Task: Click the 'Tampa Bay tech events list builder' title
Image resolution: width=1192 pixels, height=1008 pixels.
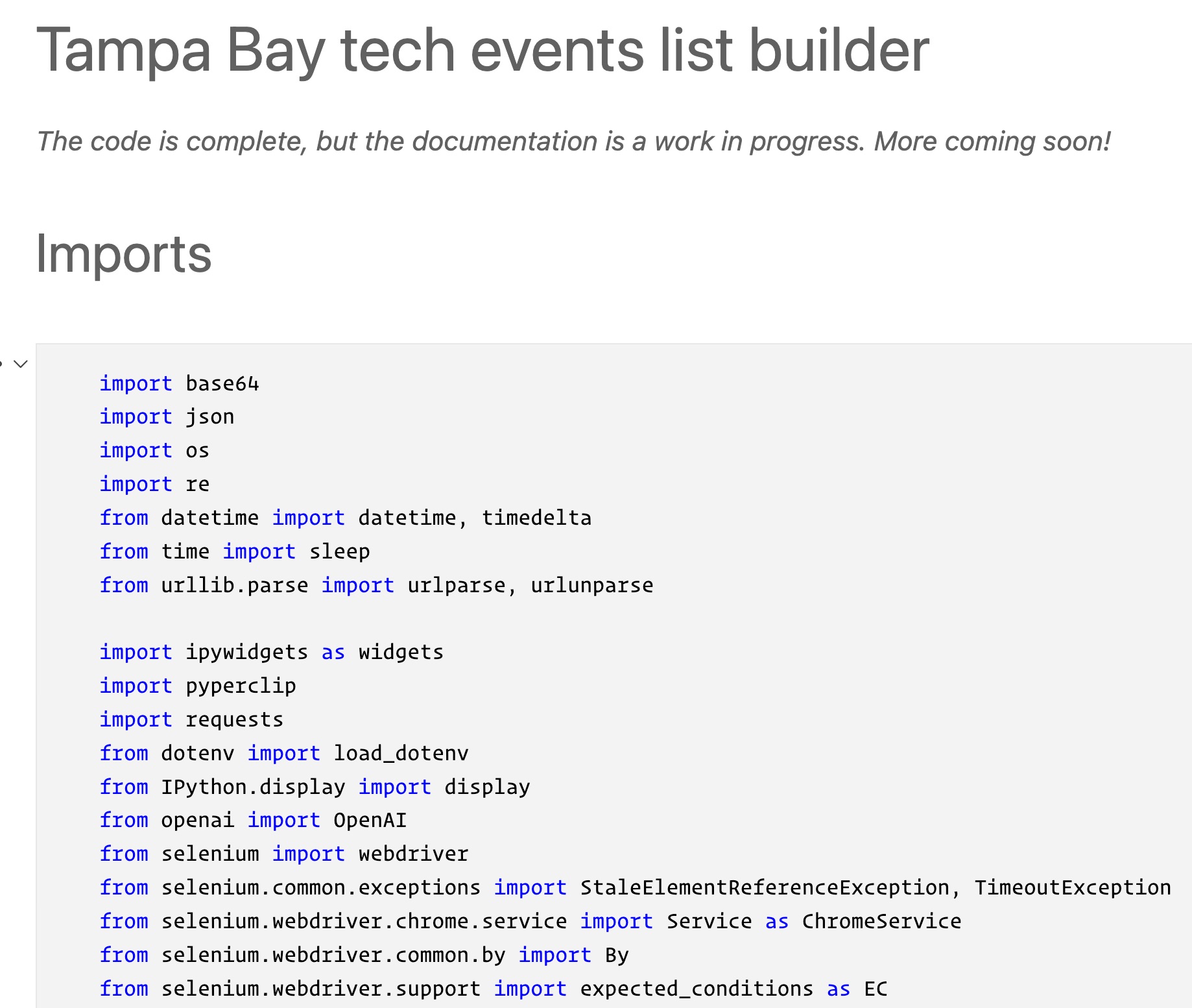Action: coord(483,51)
